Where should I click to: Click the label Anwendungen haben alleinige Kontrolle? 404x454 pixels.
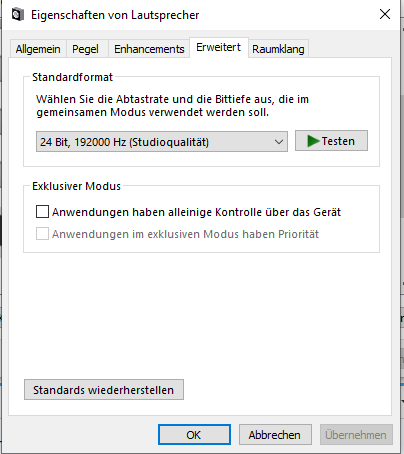pyautogui.click(x=196, y=212)
